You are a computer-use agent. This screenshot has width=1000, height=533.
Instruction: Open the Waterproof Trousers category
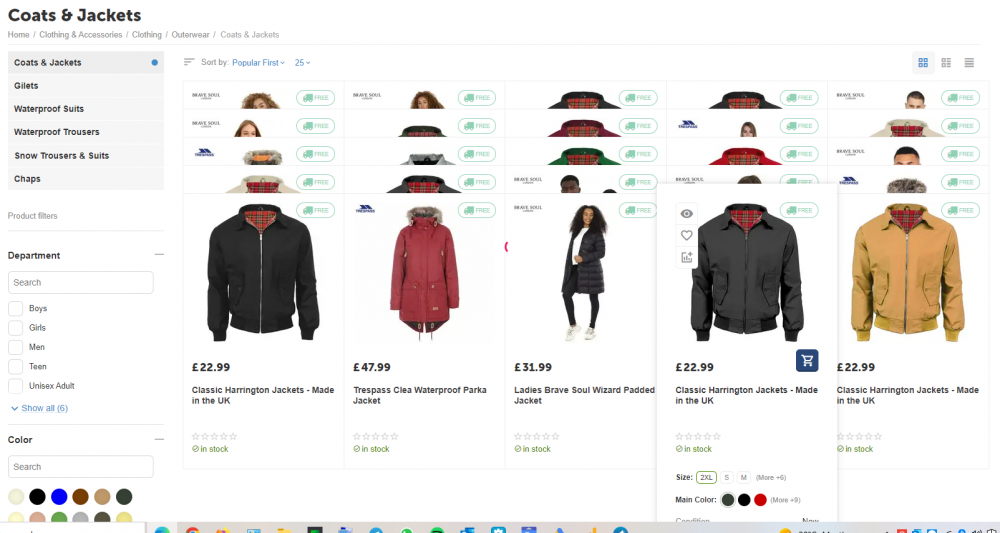(56, 132)
